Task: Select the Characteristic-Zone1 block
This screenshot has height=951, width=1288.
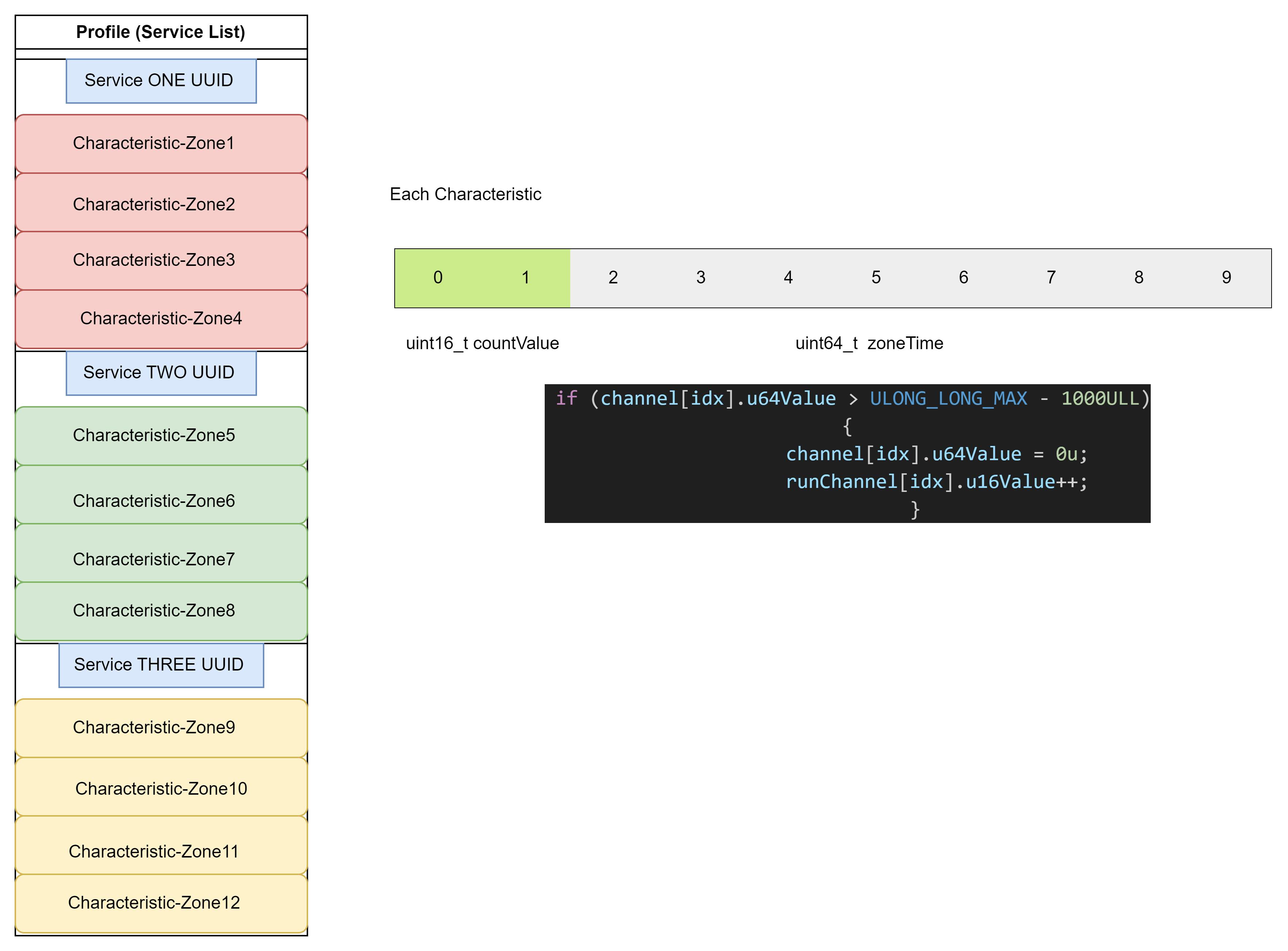Action: [x=161, y=143]
